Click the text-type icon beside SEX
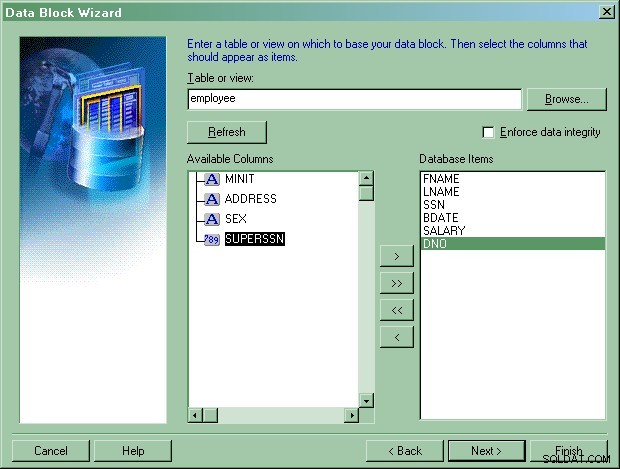 pyautogui.click(x=212, y=219)
